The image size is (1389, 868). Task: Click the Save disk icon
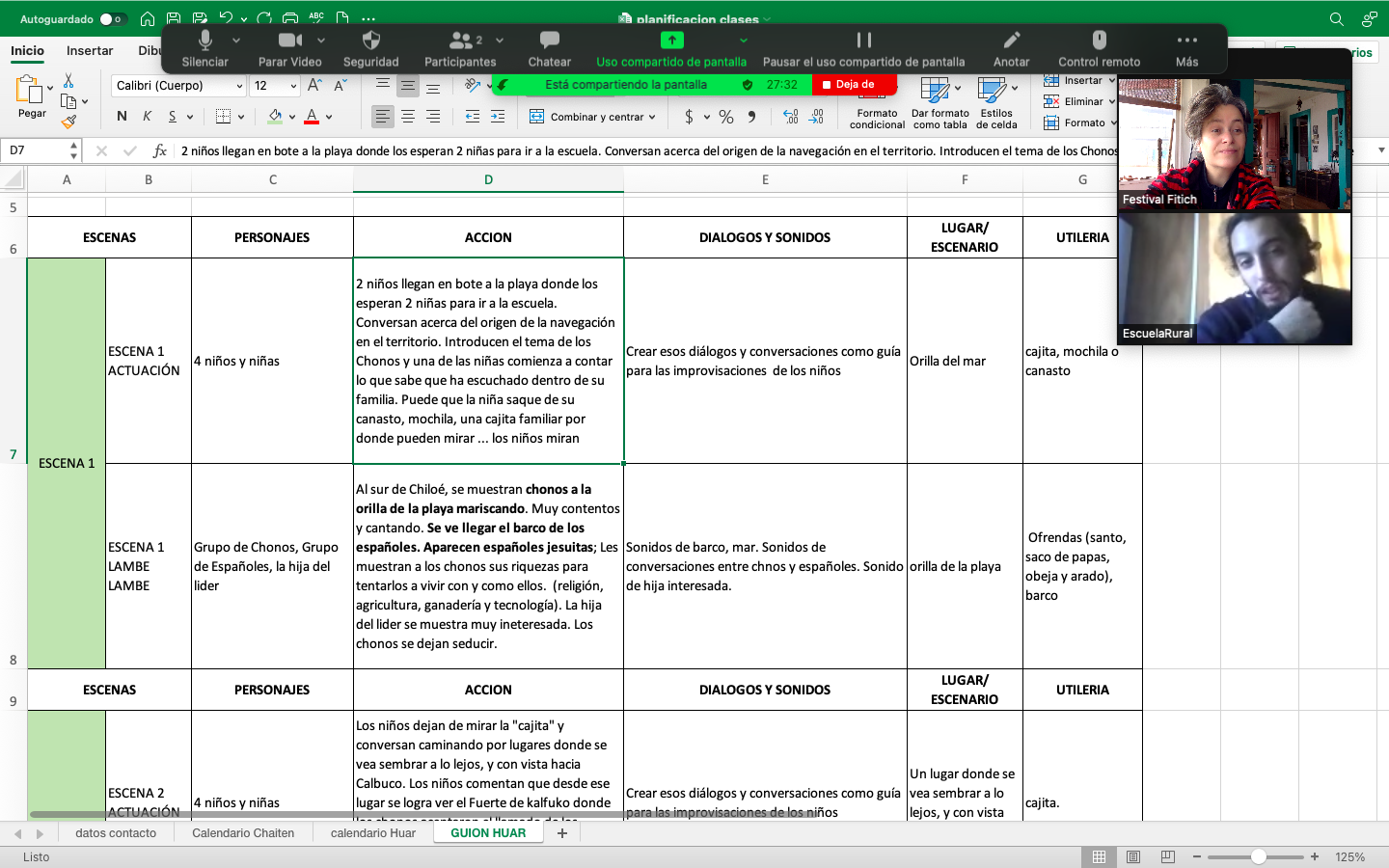click(174, 18)
